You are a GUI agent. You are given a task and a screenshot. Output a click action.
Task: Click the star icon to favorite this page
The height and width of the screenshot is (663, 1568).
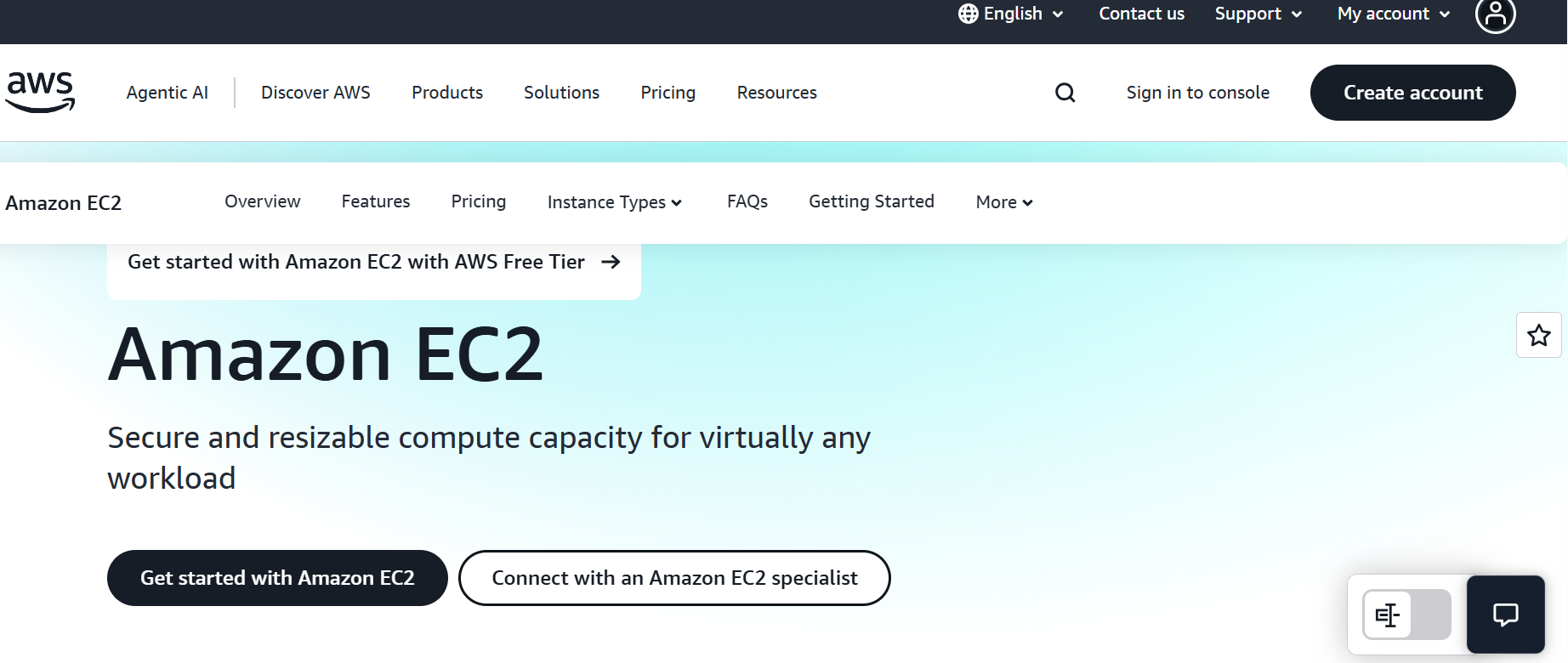[1538, 335]
